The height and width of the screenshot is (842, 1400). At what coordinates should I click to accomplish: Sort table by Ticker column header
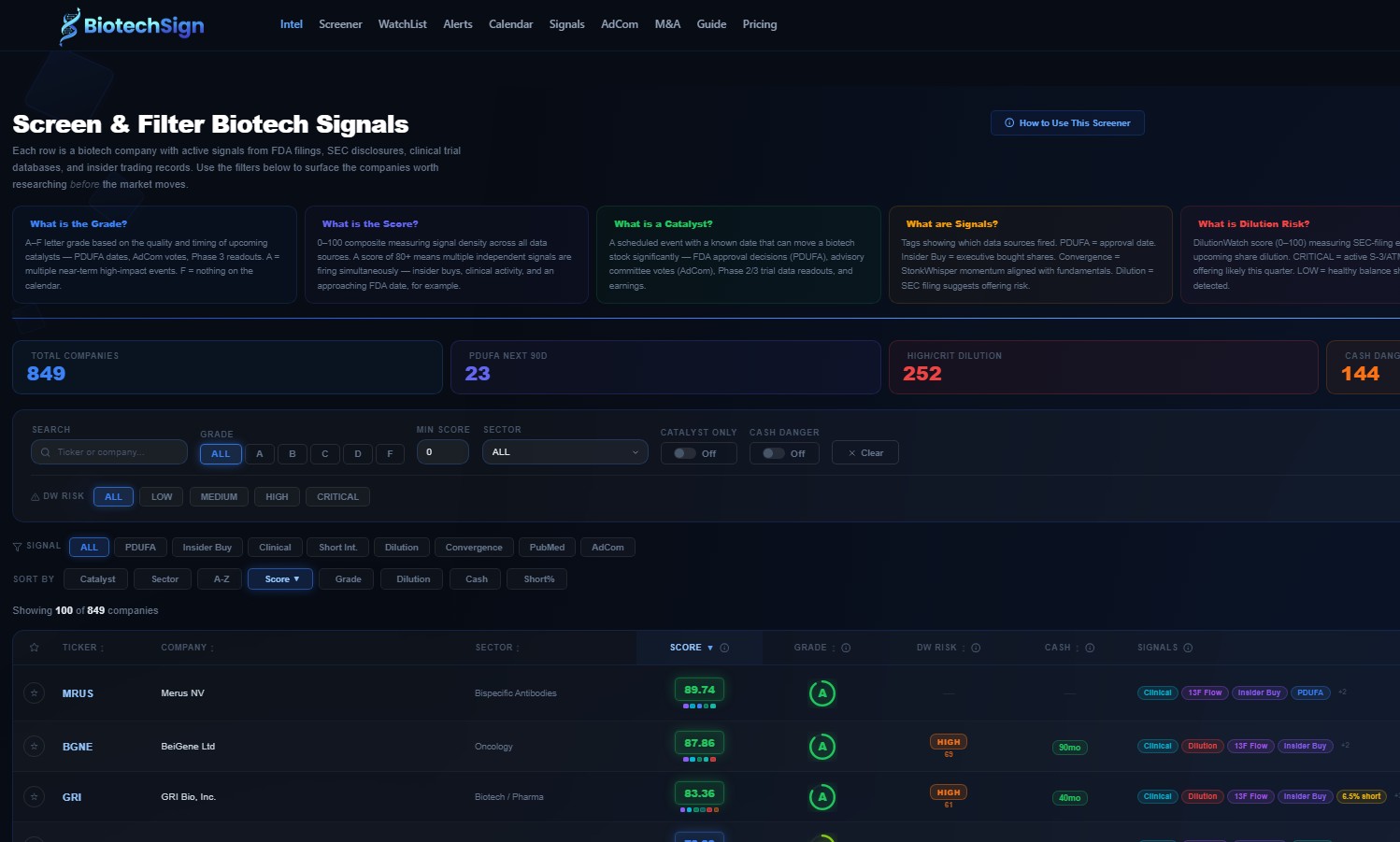point(83,648)
